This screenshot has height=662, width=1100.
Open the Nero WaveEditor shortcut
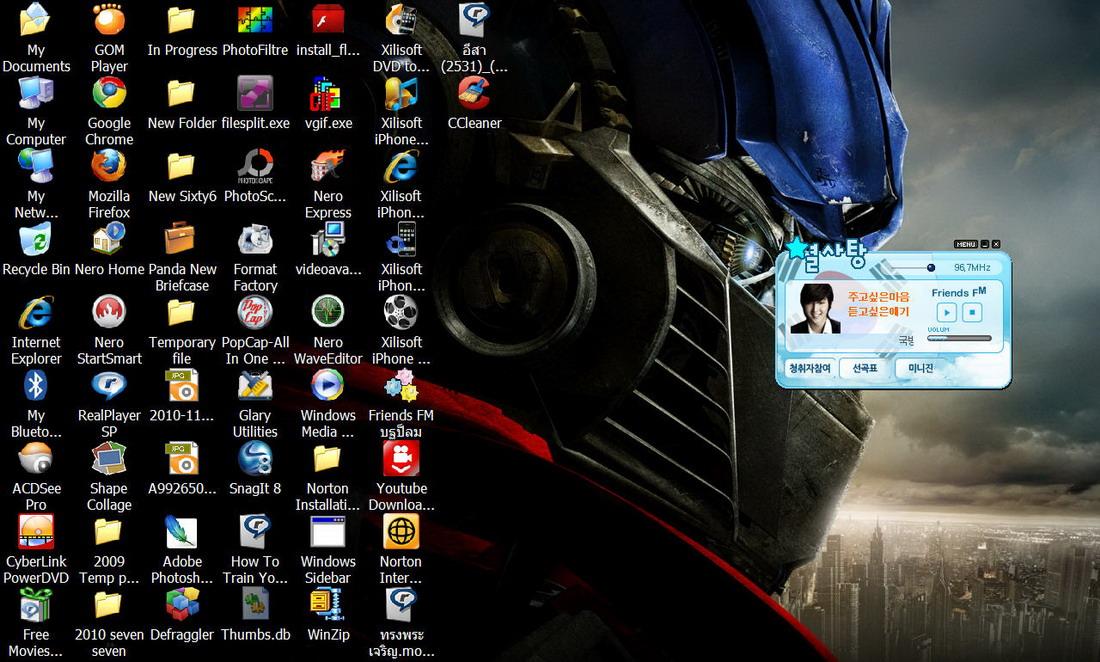(x=328, y=330)
